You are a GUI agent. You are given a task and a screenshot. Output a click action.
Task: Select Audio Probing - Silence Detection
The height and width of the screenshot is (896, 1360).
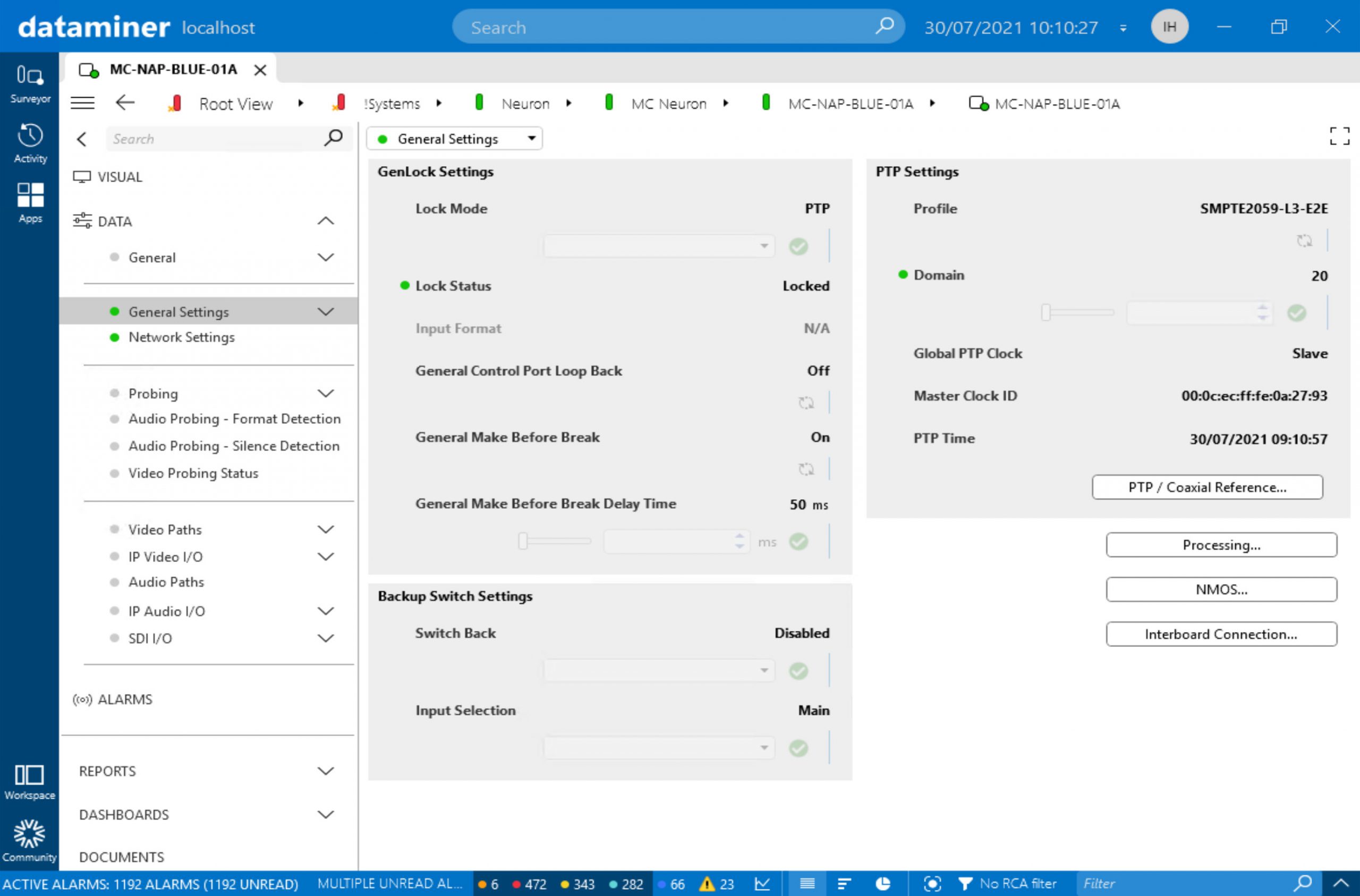(234, 446)
